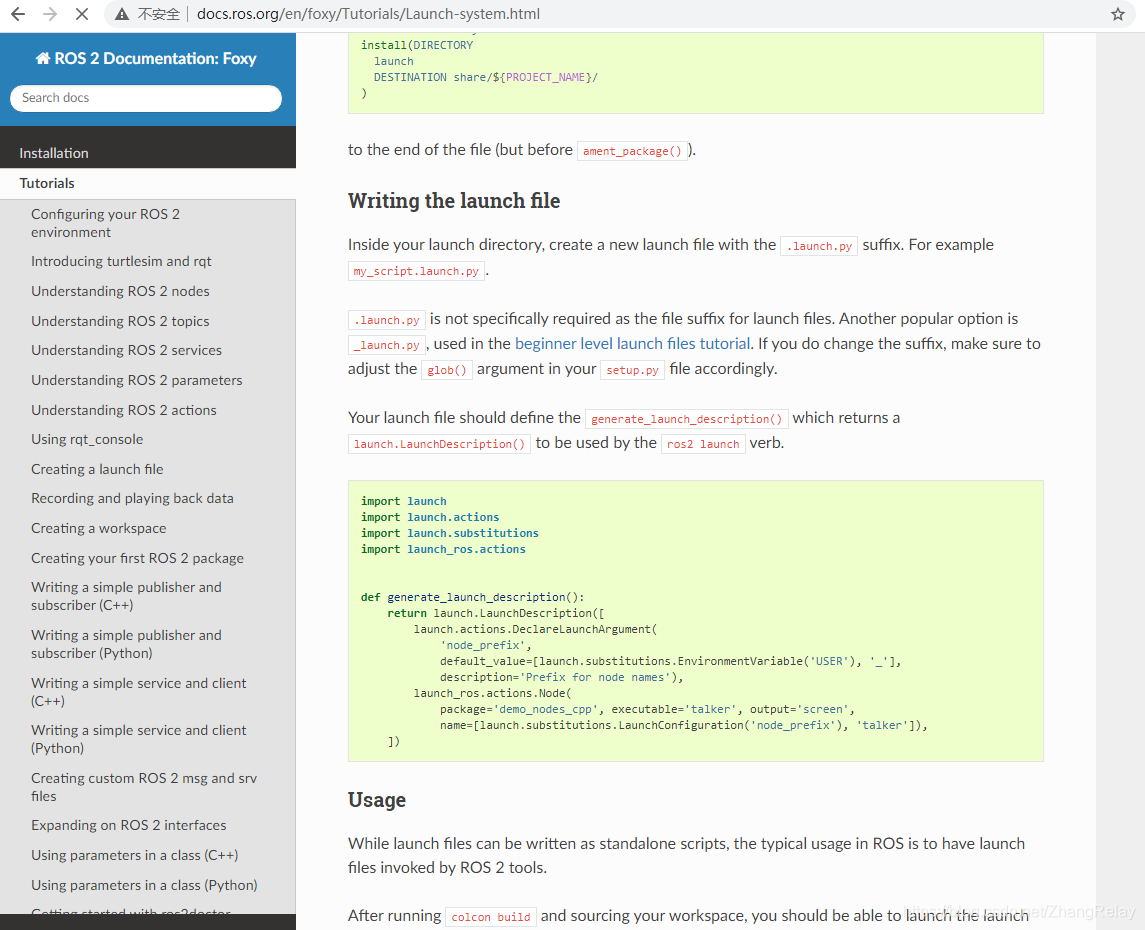Open Understanding ROS 2 actions
1145x930 pixels.
point(123,410)
